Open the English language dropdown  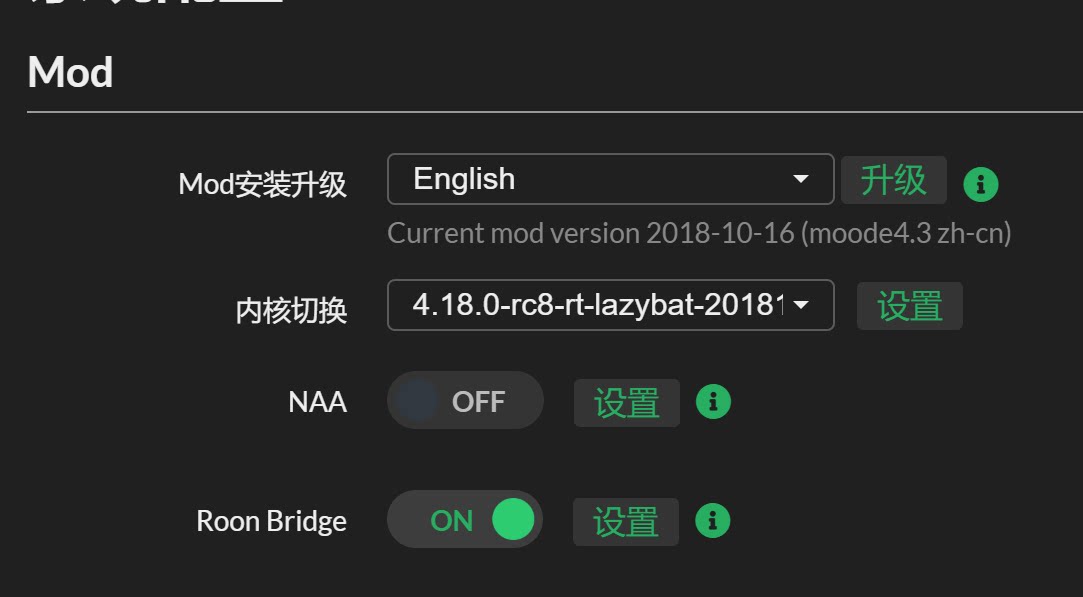(610, 179)
